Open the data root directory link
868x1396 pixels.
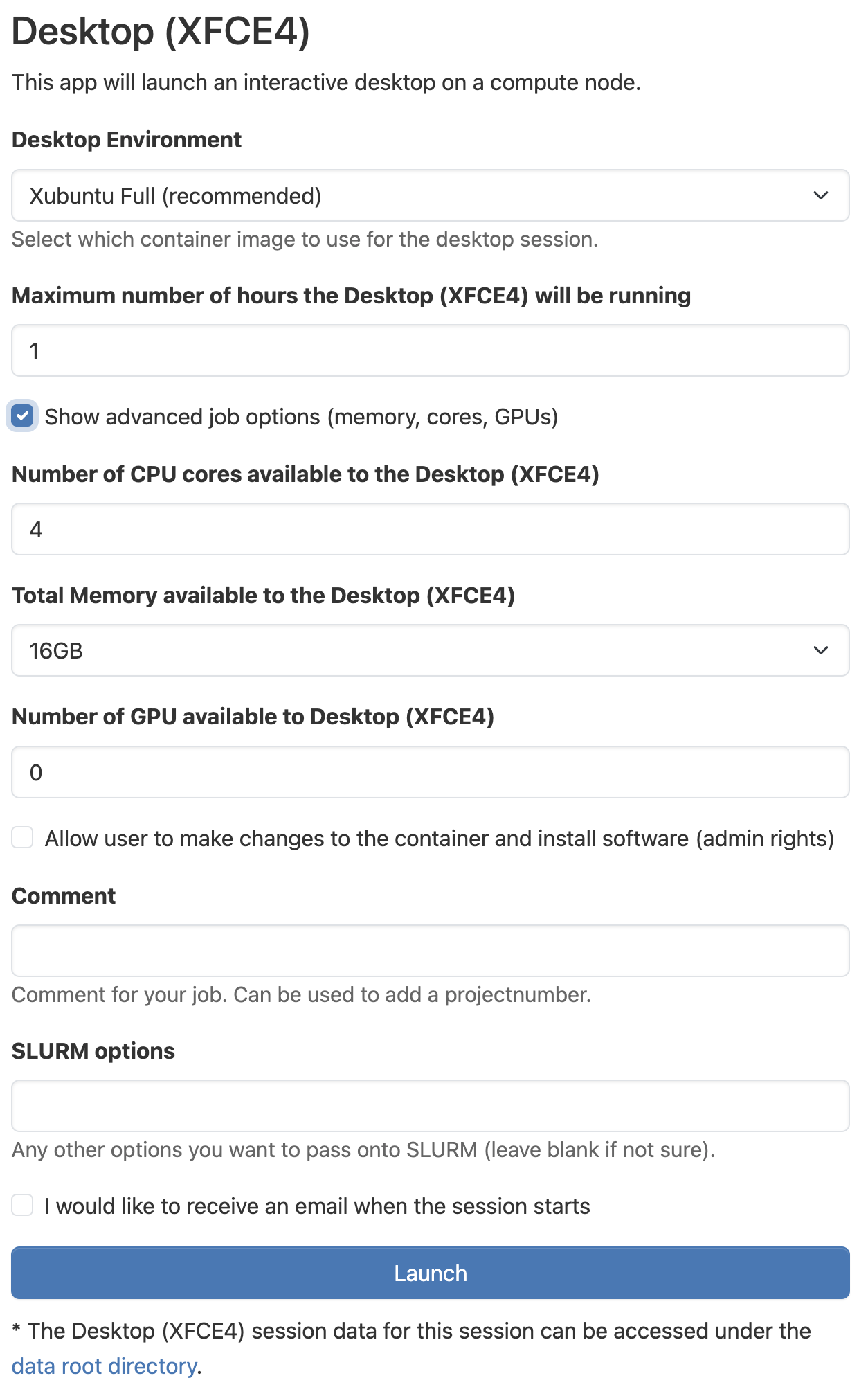tap(105, 1366)
